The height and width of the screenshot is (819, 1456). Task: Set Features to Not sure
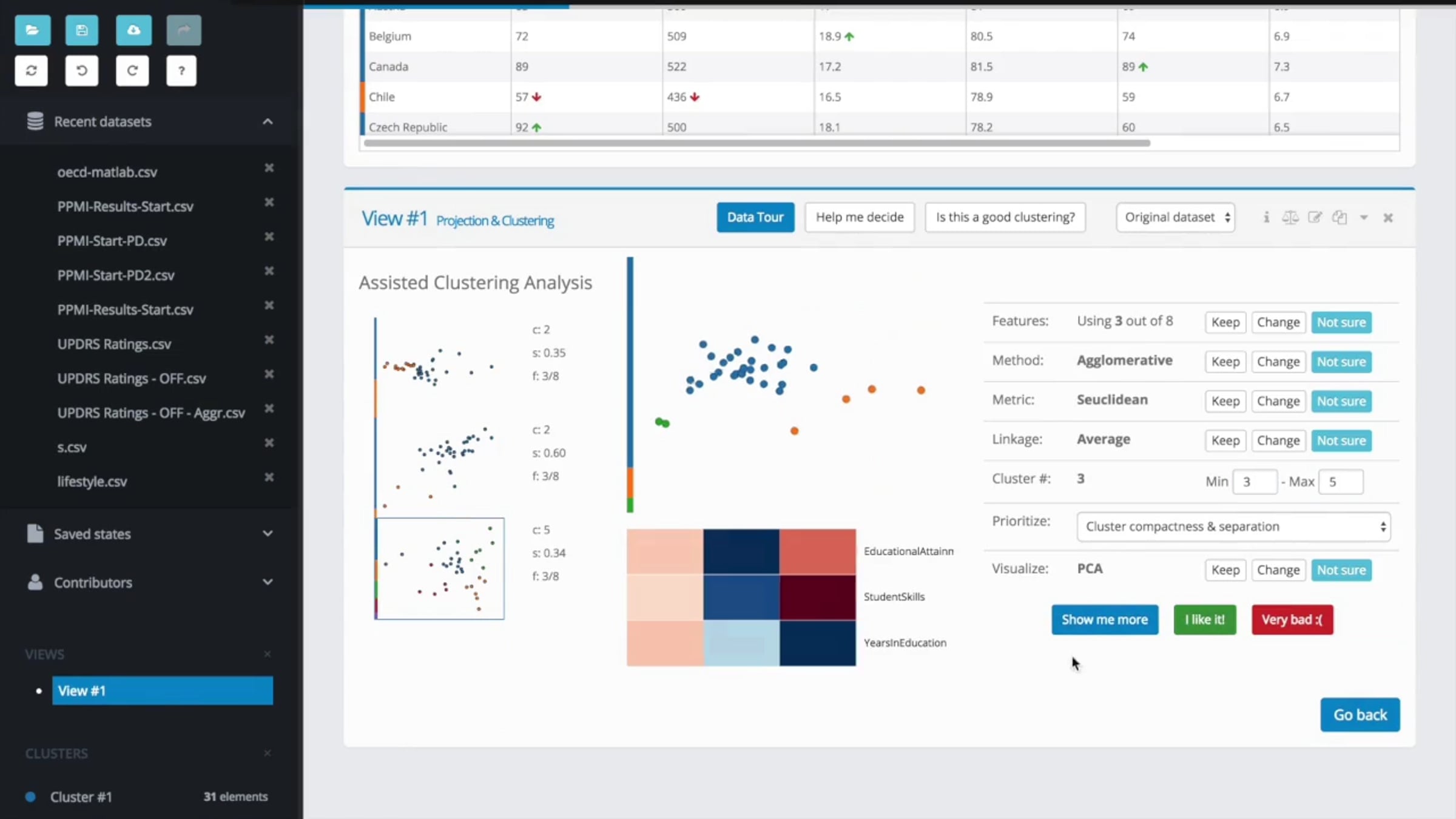1341,322
